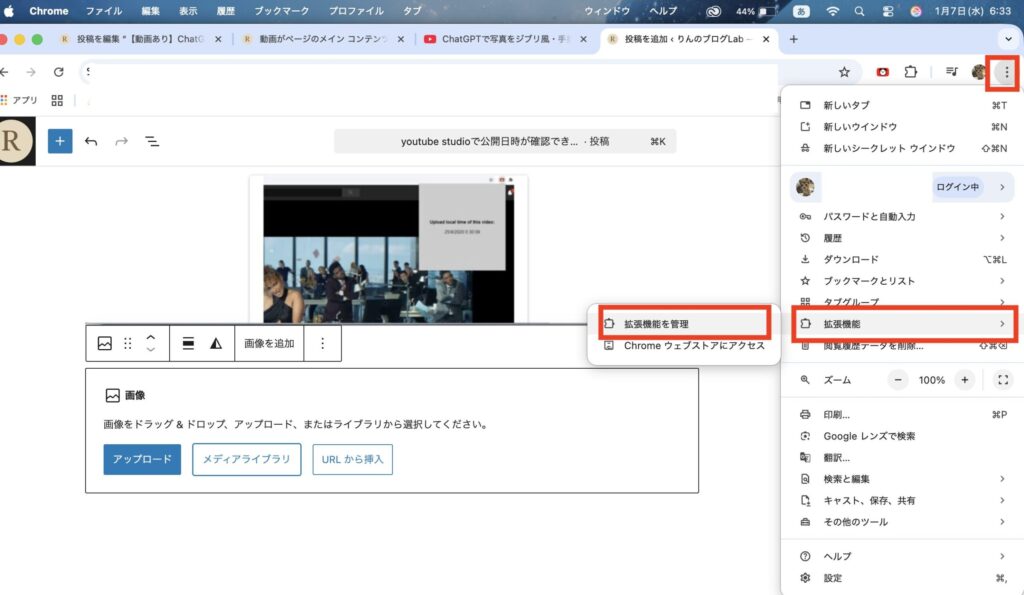Open the document overview list icon
The image size is (1024, 595).
(152, 142)
